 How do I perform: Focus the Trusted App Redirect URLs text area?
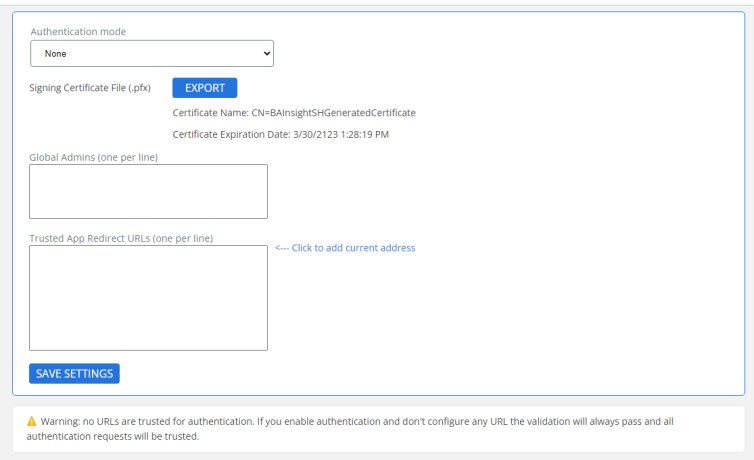148,297
